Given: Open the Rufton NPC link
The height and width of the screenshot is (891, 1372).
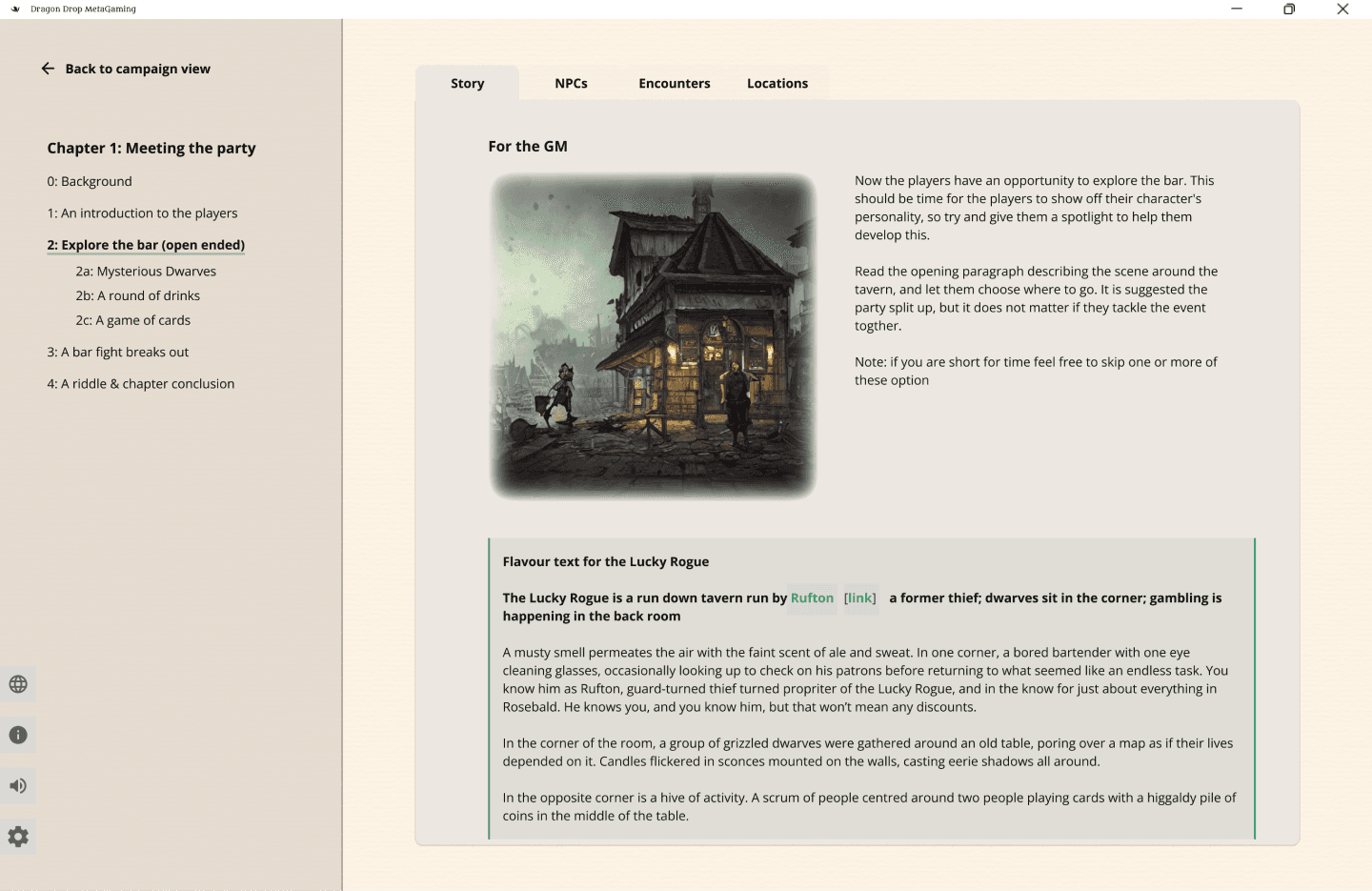Looking at the screenshot, I should pos(812,598).
